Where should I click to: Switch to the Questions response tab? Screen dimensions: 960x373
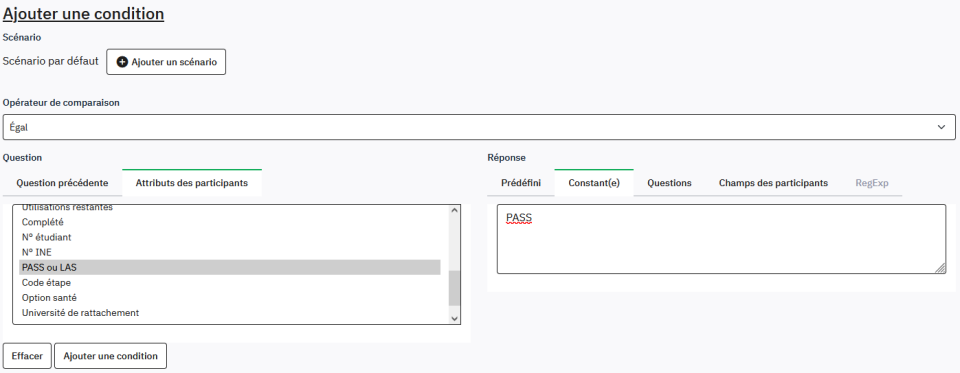point(669,183)
